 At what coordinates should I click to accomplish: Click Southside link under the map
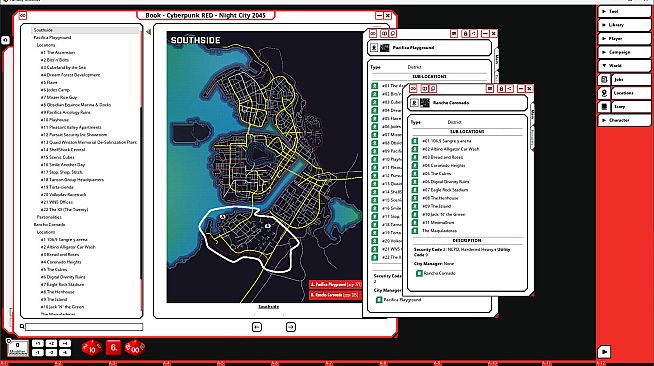269,307
